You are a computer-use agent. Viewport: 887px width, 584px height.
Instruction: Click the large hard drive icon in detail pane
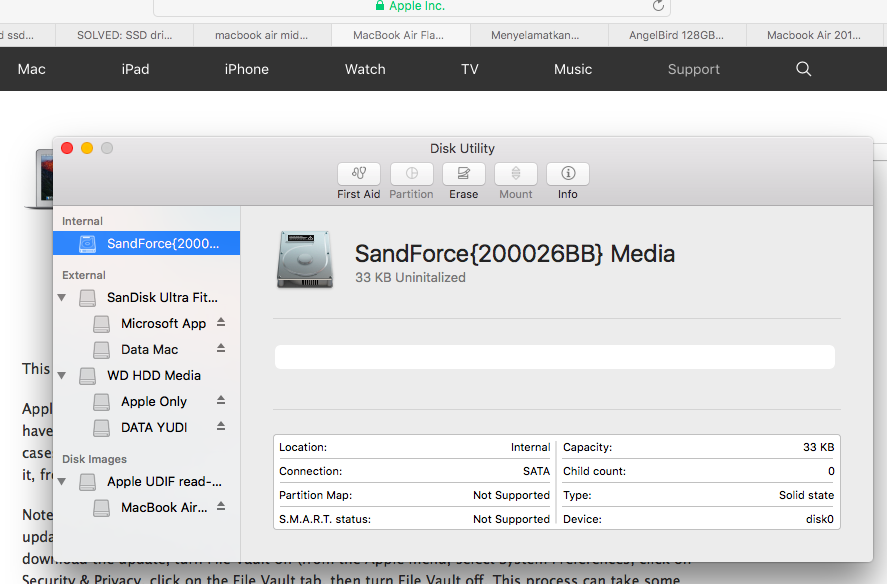[x=305, y=260]
